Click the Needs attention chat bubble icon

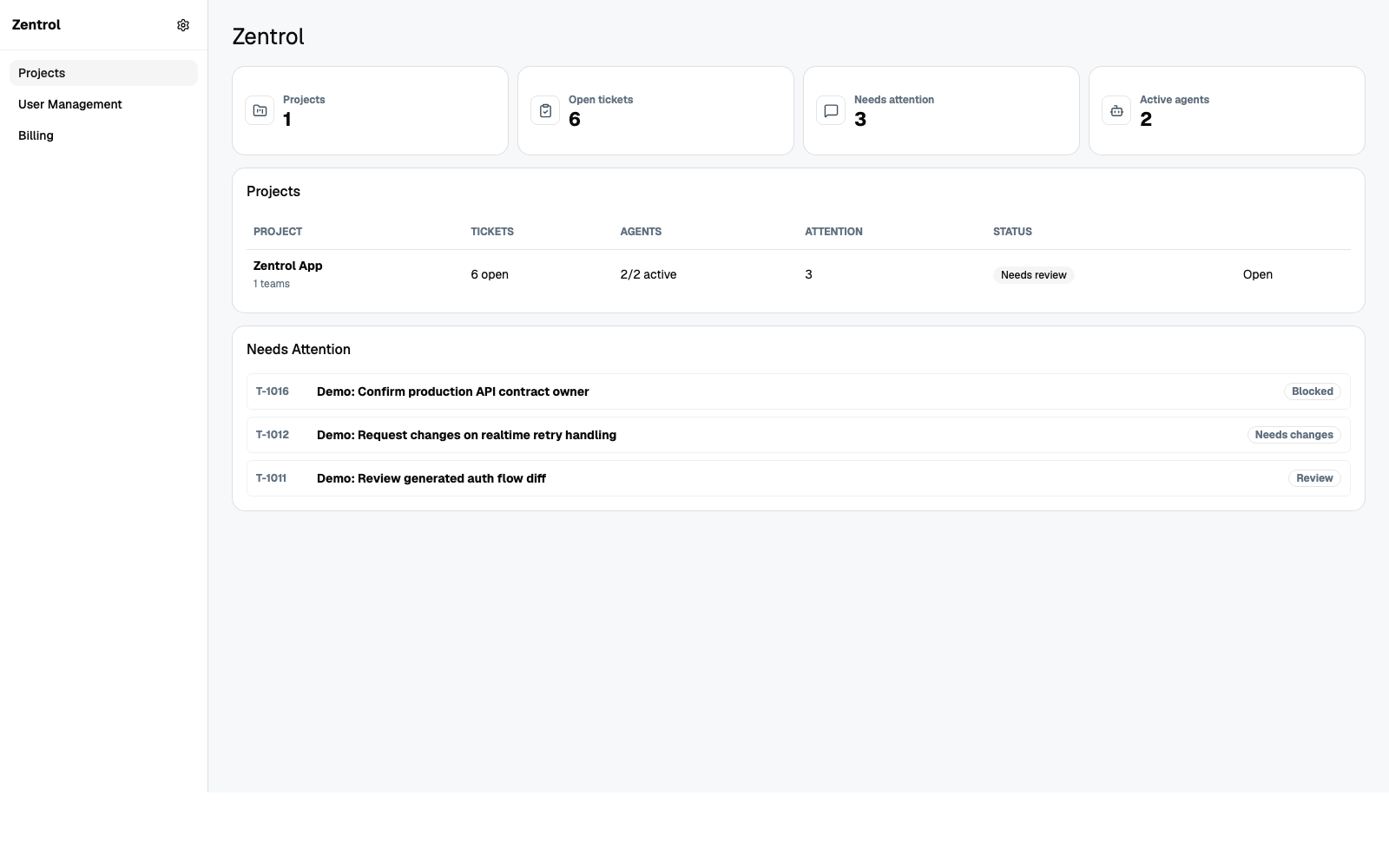831,110
